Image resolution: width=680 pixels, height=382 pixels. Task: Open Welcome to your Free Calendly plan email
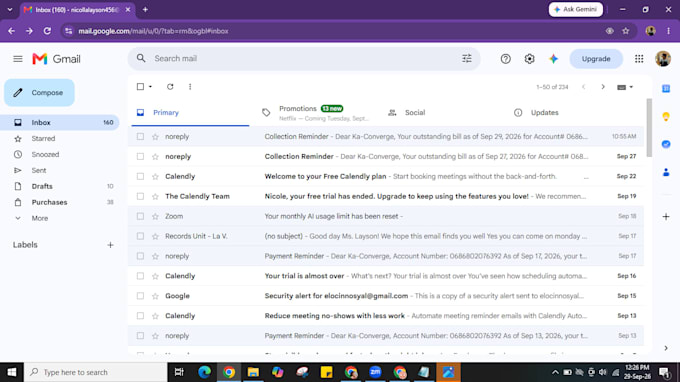click(386, 176)
